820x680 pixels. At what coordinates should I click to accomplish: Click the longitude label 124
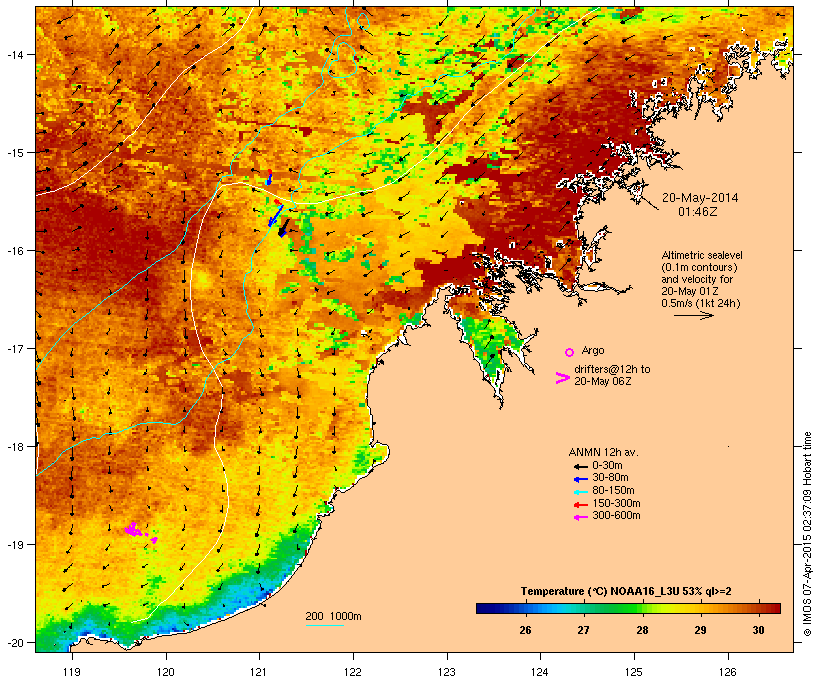(x=540, y=672)
